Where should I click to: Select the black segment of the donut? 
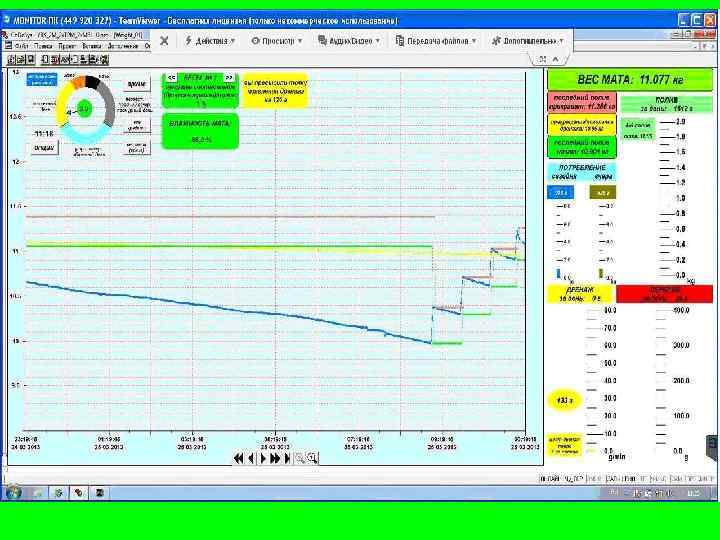(92, 82)
